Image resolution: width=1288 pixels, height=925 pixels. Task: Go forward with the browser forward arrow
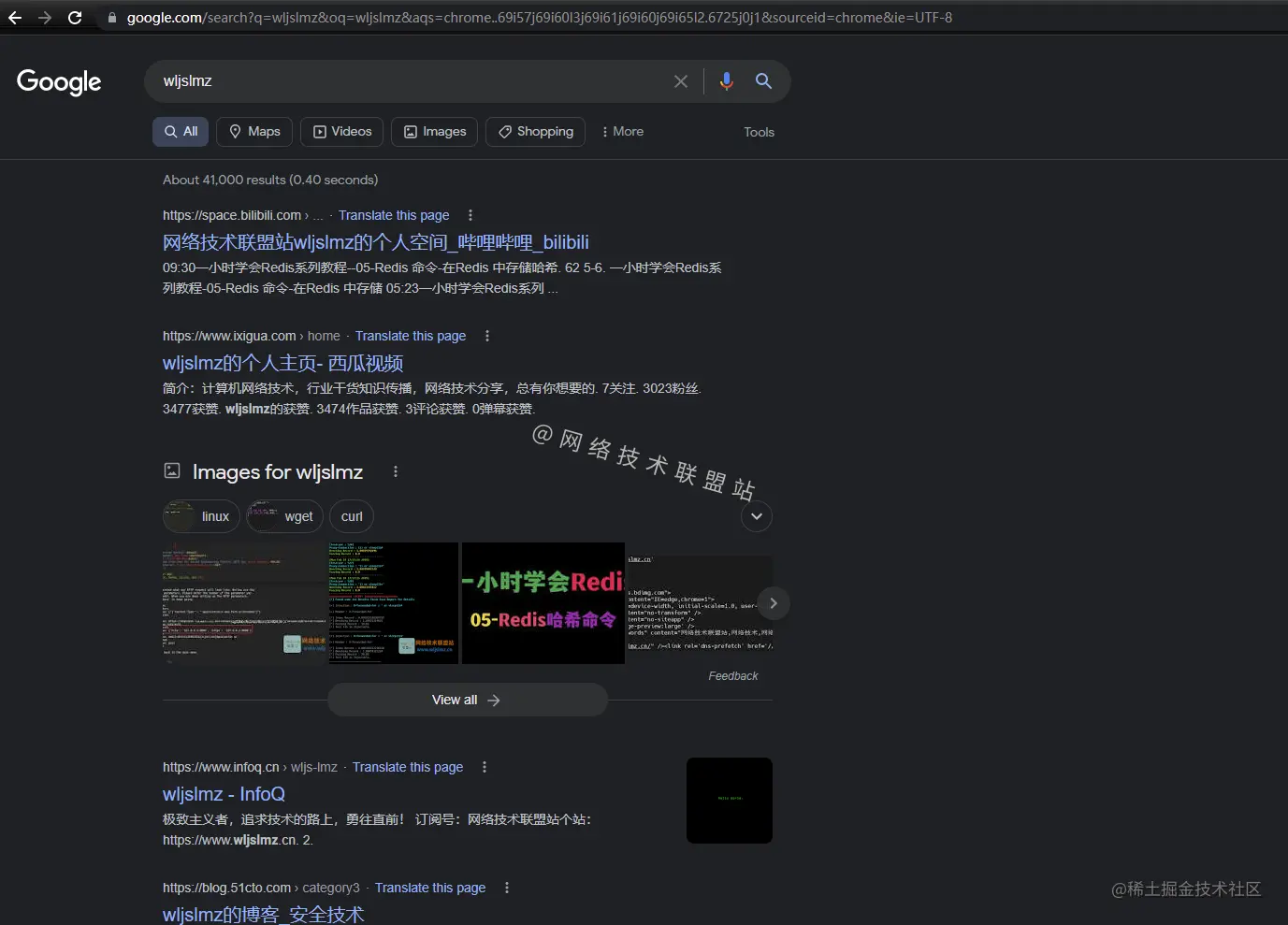coord(45,18)
